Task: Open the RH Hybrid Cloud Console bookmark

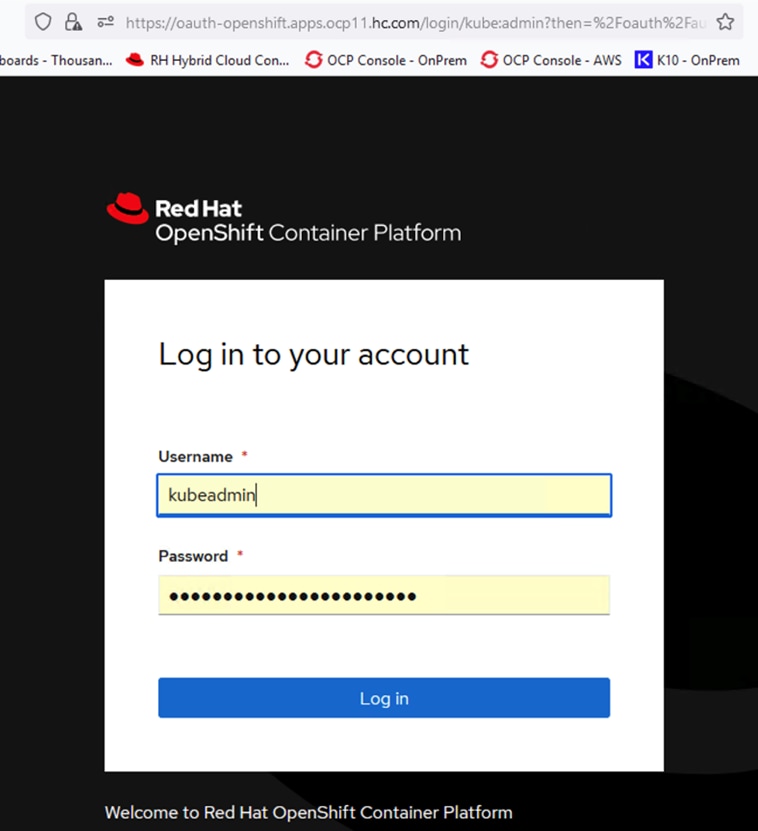Action: click(207, 60)
